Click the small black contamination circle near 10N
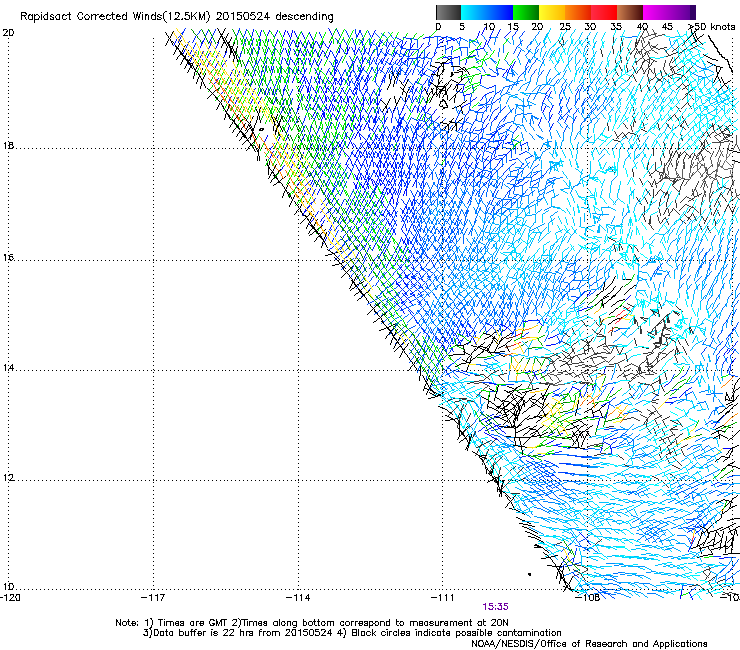 [x=530, y=574]
